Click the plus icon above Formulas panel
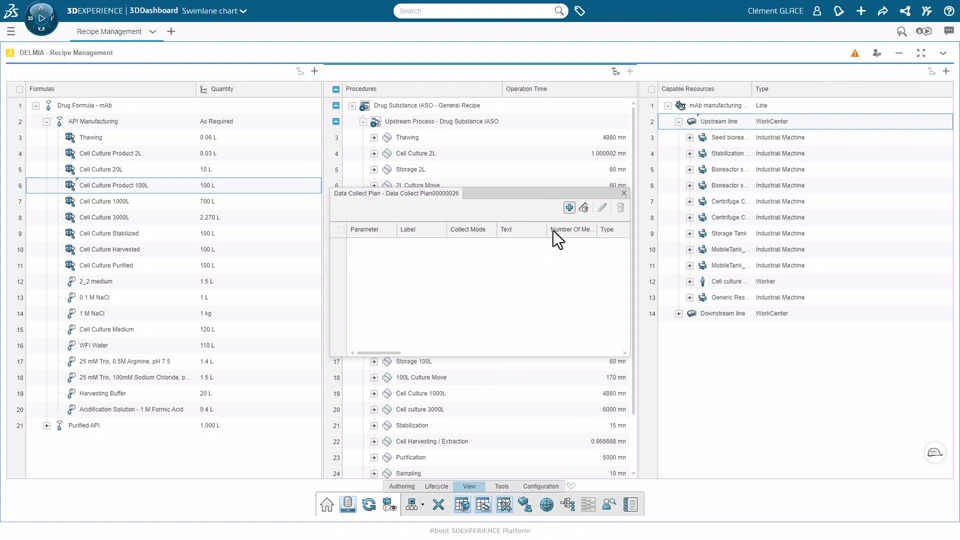 [315, 72]
